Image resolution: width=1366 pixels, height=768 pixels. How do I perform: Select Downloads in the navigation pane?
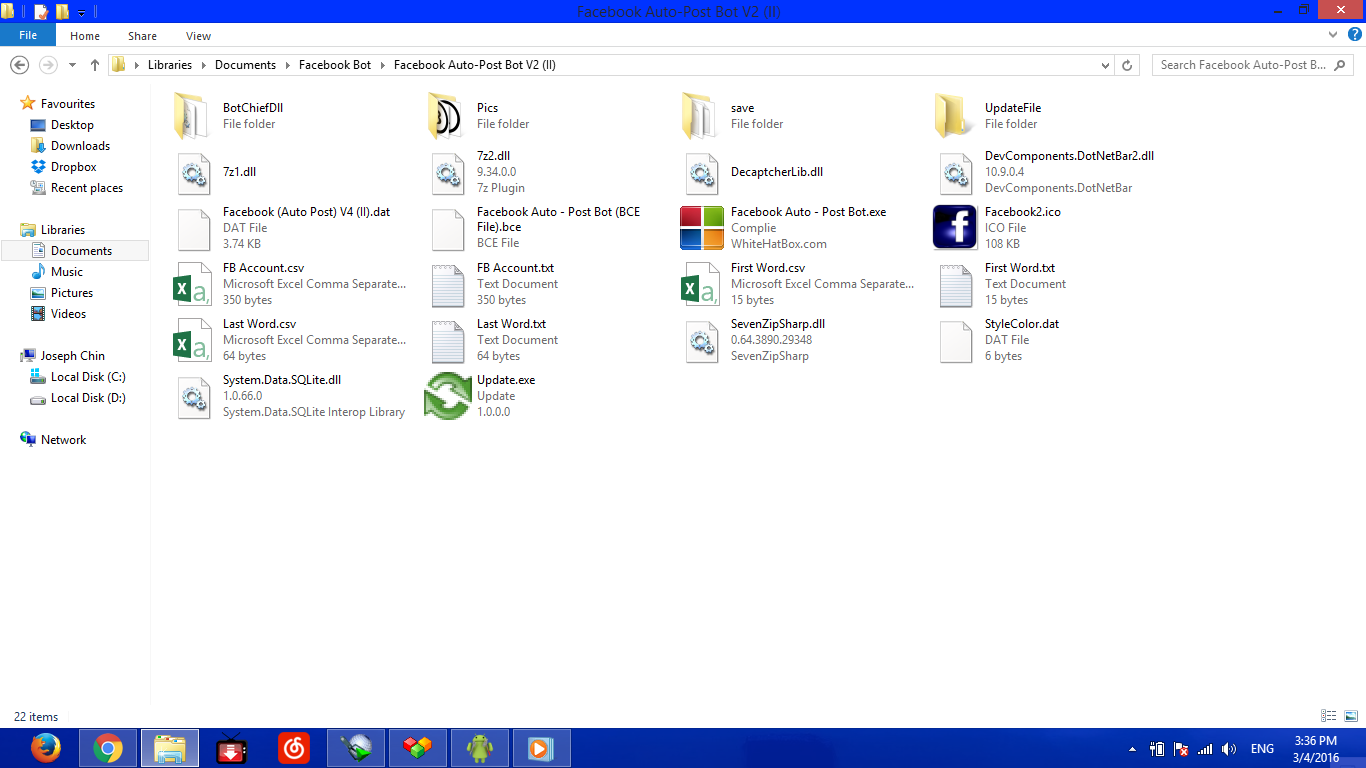point(80,146)
